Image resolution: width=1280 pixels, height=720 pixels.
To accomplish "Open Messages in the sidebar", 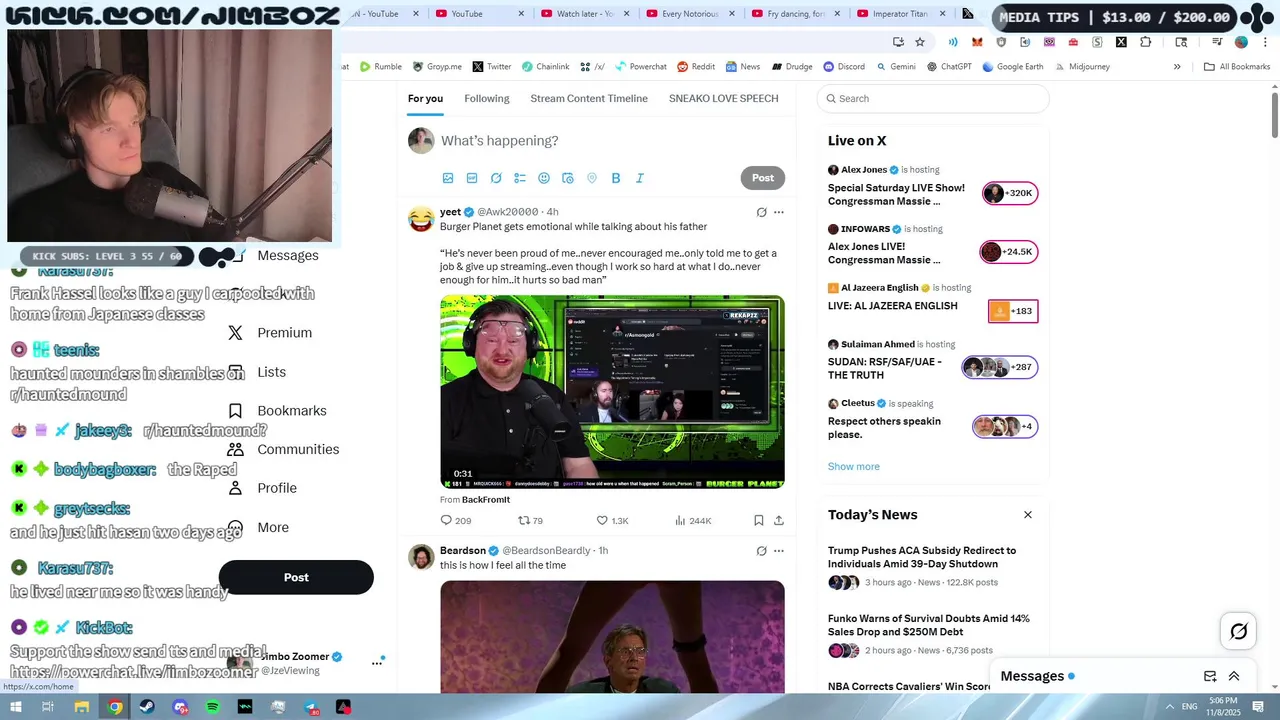I will coord(273,255).
